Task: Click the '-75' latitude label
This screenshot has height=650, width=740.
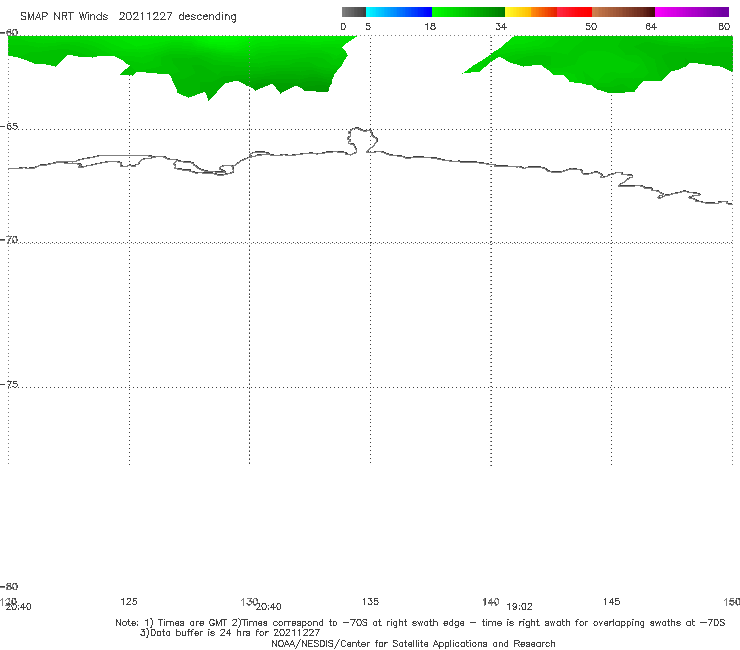Action: coord(9,384)
